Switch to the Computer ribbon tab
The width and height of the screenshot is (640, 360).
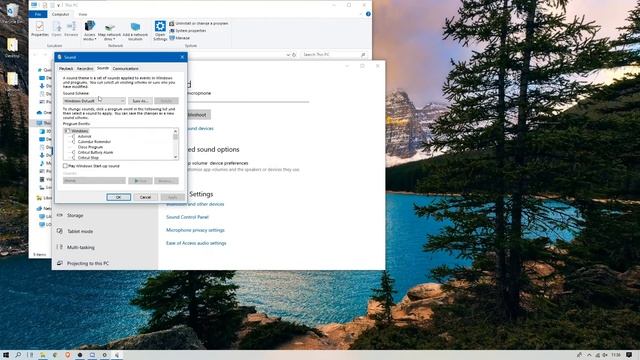60,14
